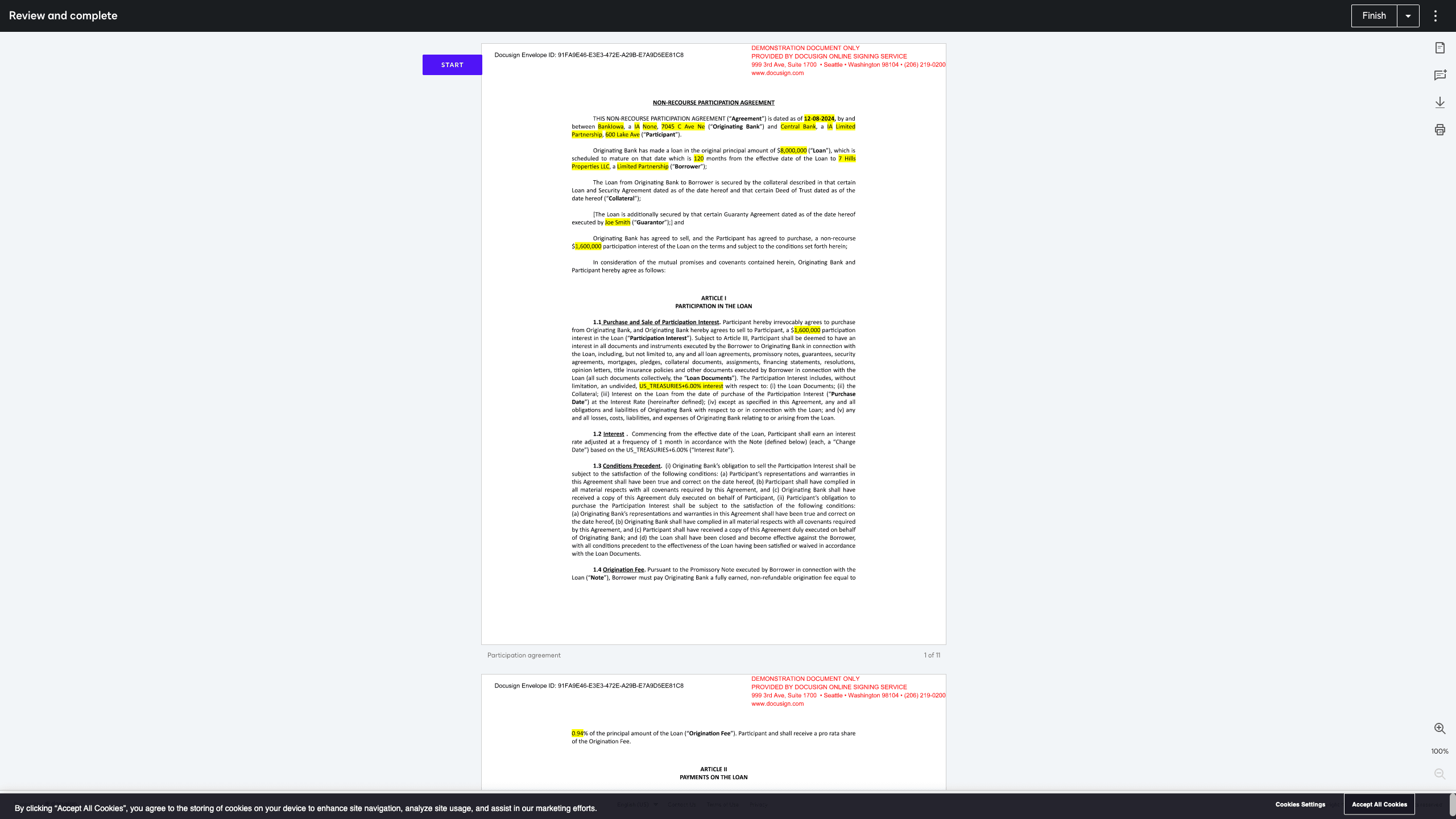Click the 1 of 11 page indicator

coord(932,655)
